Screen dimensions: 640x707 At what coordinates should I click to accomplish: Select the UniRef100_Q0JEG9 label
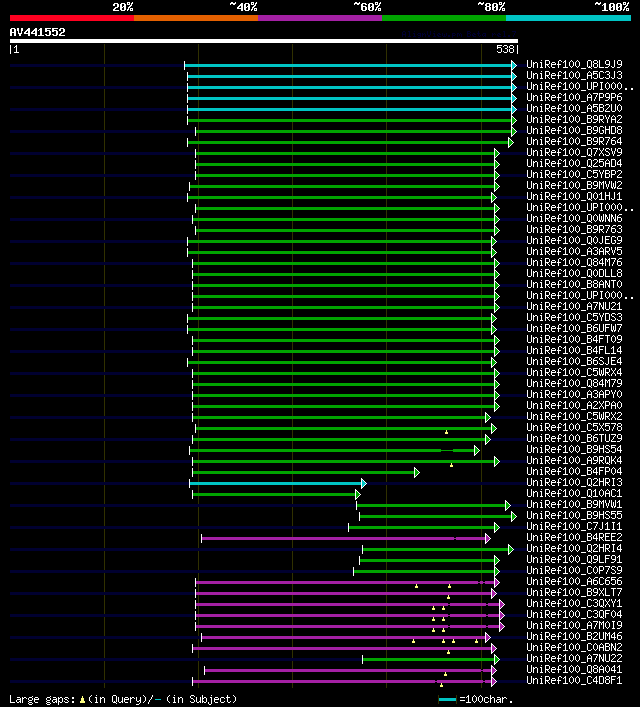tap(574, 240)
